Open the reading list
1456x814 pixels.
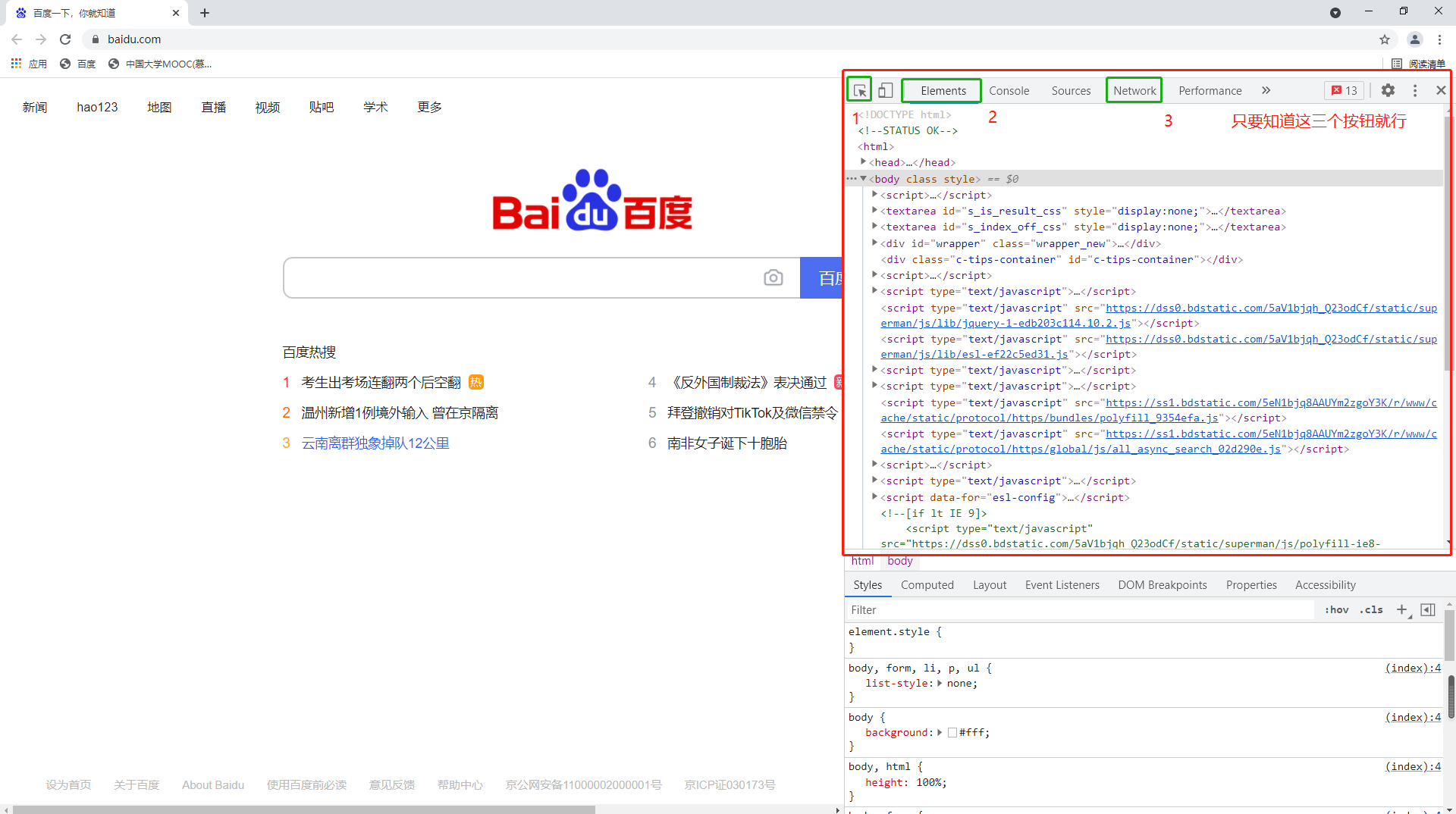[1418, 64]
